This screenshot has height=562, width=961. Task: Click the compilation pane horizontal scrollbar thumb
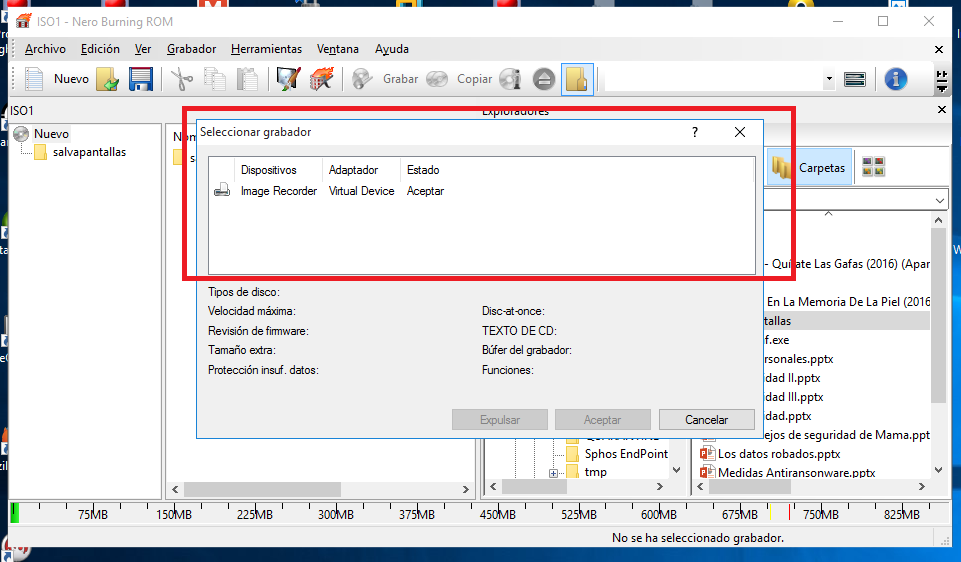point(262,489)
